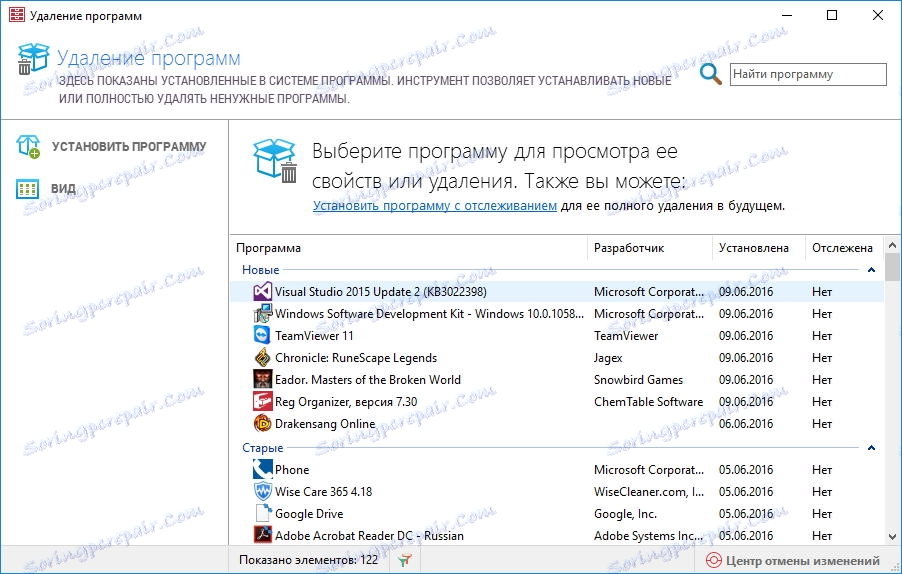
Task: Collapse the Новые group
Action: (x=872, y=270)
